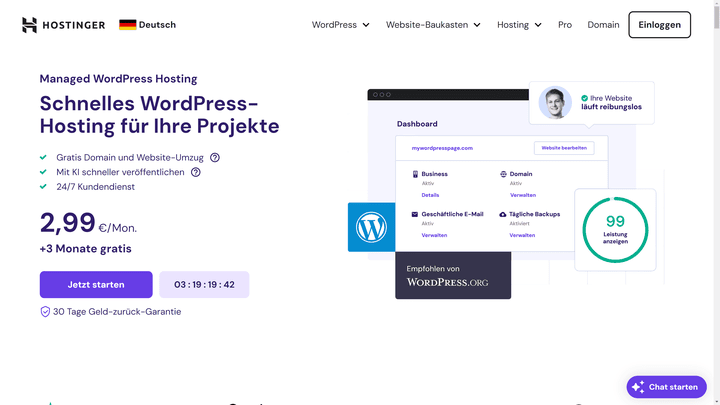
Task: Select the 2,99 price text
Action: pos(68,223)
